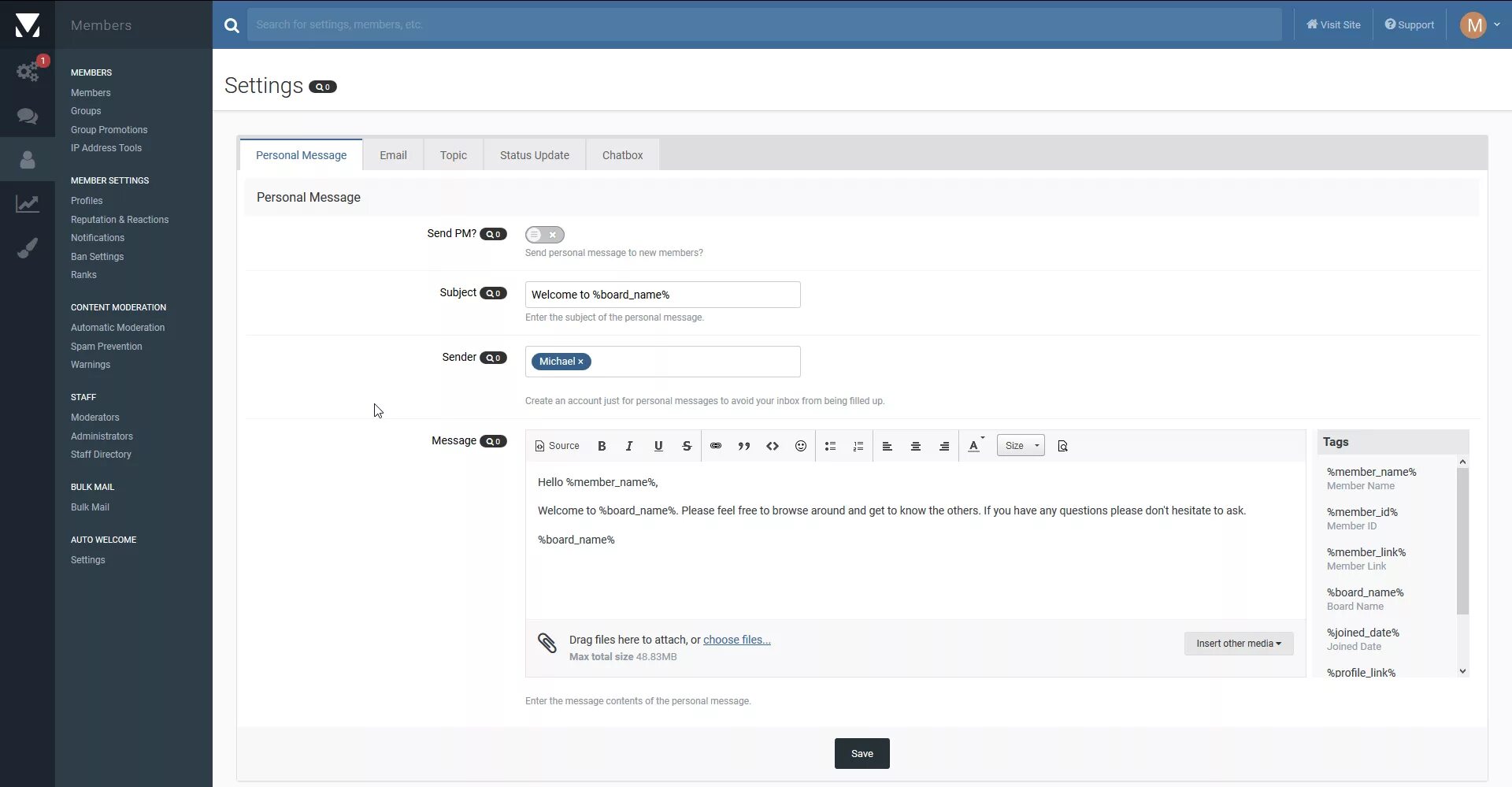Open Group Promotions menu item
The width and height of the screenshot is (1512, 787).
[109, 130]
